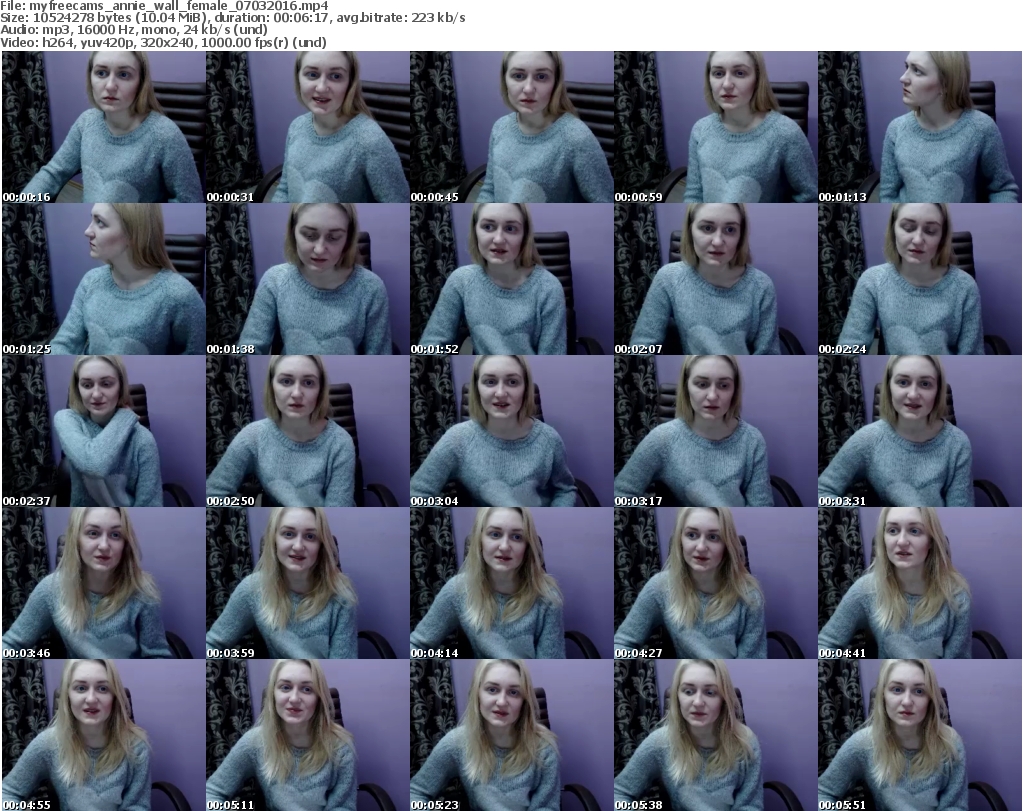Click the thumbnail at 00:05:51
The width and height of the screenshot is (1024, 811).
coord(920,735)
